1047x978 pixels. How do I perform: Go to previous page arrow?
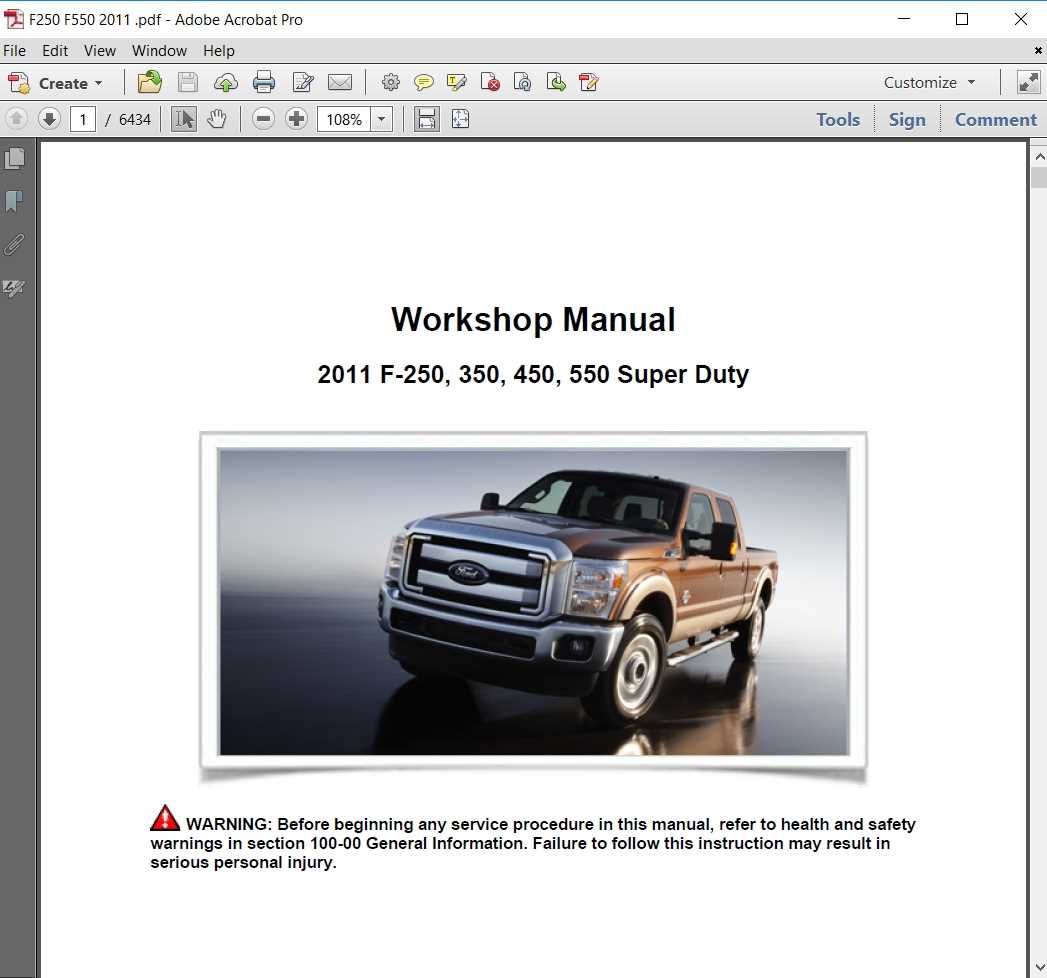(16, 119)
